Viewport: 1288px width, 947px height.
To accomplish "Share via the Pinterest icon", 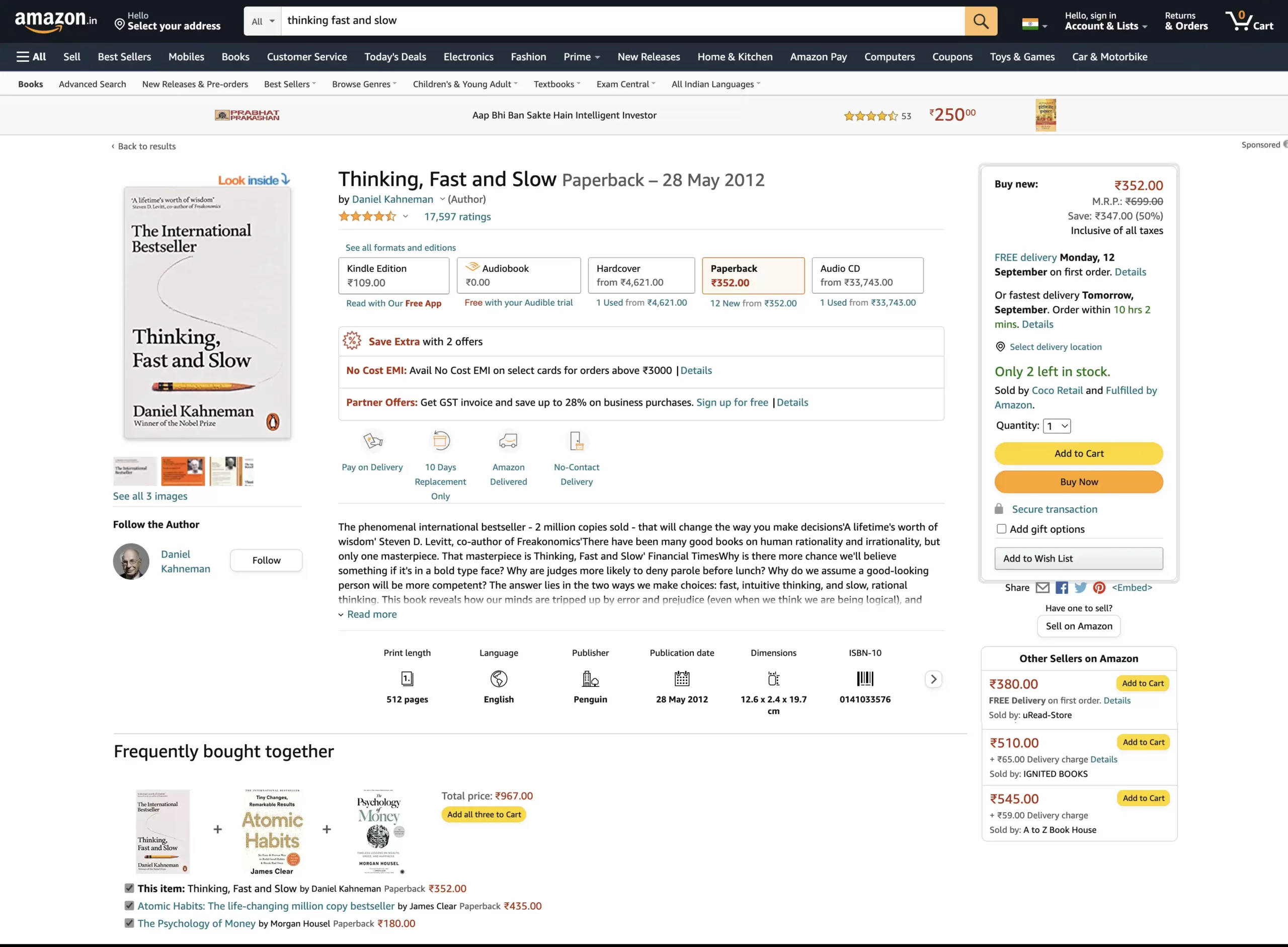I will (x=1099, y=588).
